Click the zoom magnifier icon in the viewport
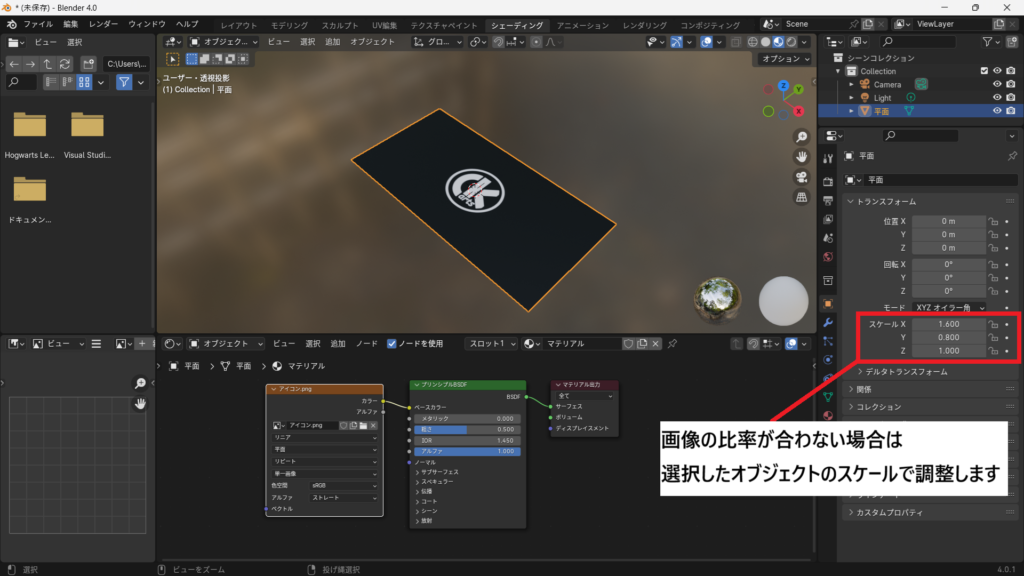Image resolution: width=1024 pixels, height=576 pixels. [x=801, y=137]
